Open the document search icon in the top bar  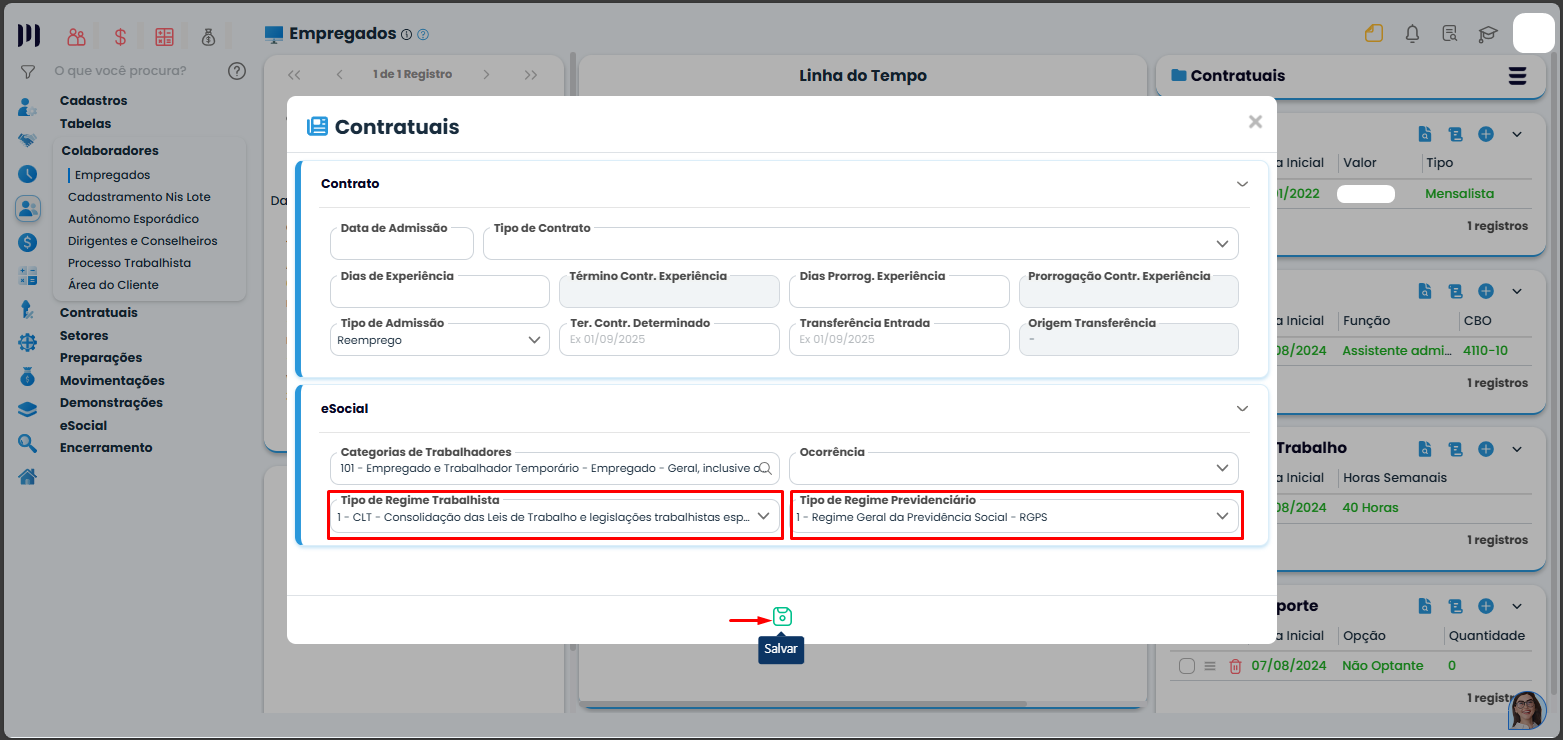pos(1450,33)
